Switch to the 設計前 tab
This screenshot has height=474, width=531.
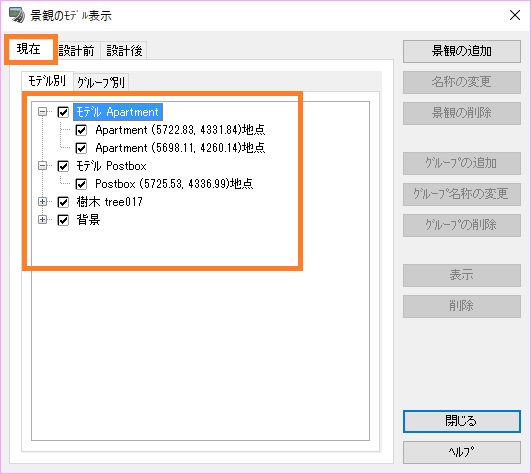(x=77, y=51)
